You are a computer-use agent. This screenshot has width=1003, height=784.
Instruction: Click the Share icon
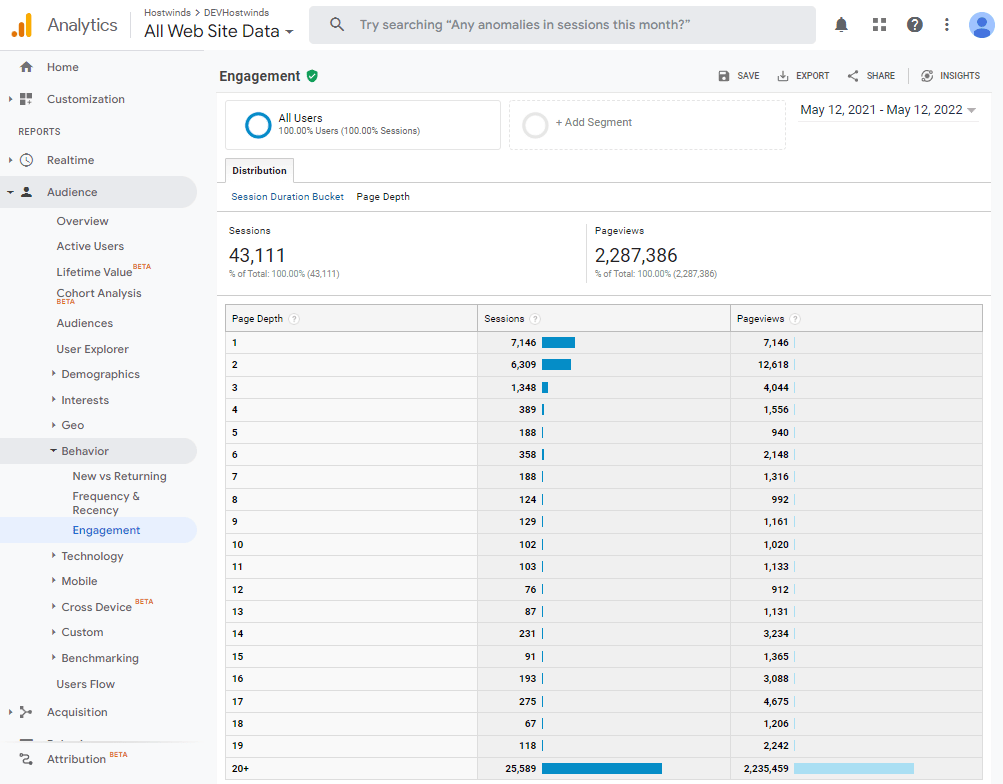pos(853,76)
